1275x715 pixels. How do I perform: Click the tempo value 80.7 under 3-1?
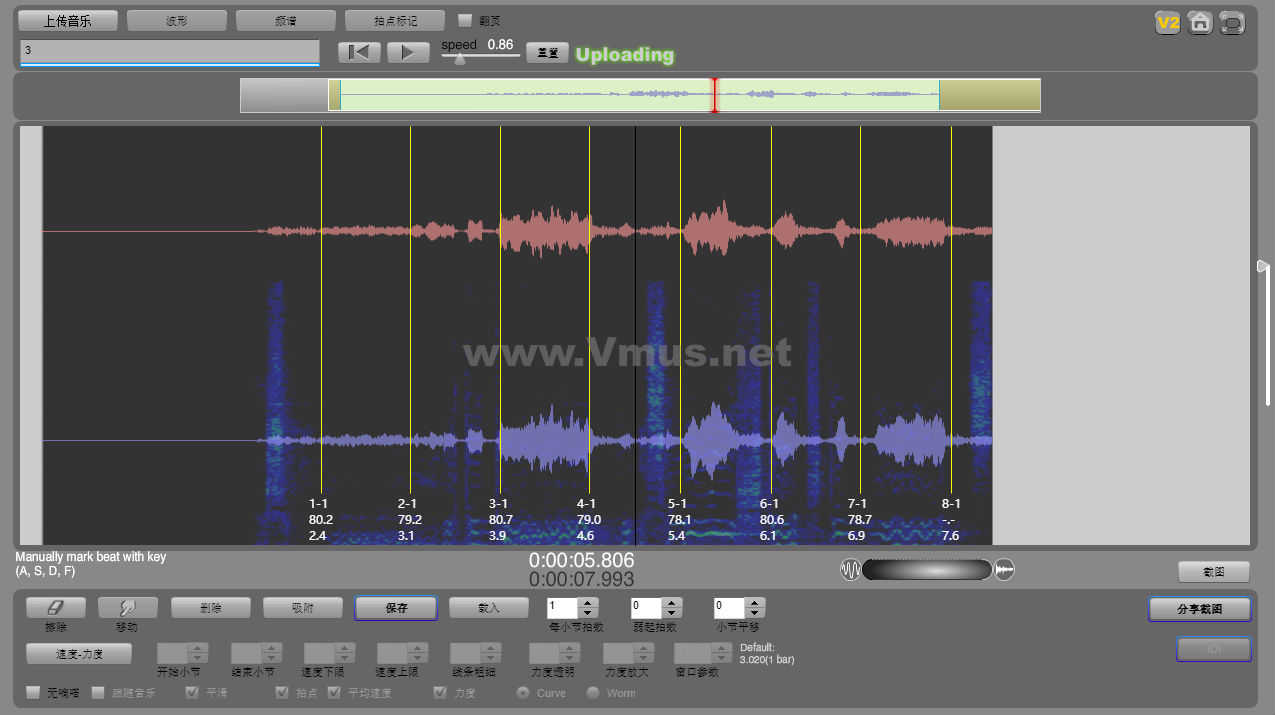click(500, 520)
